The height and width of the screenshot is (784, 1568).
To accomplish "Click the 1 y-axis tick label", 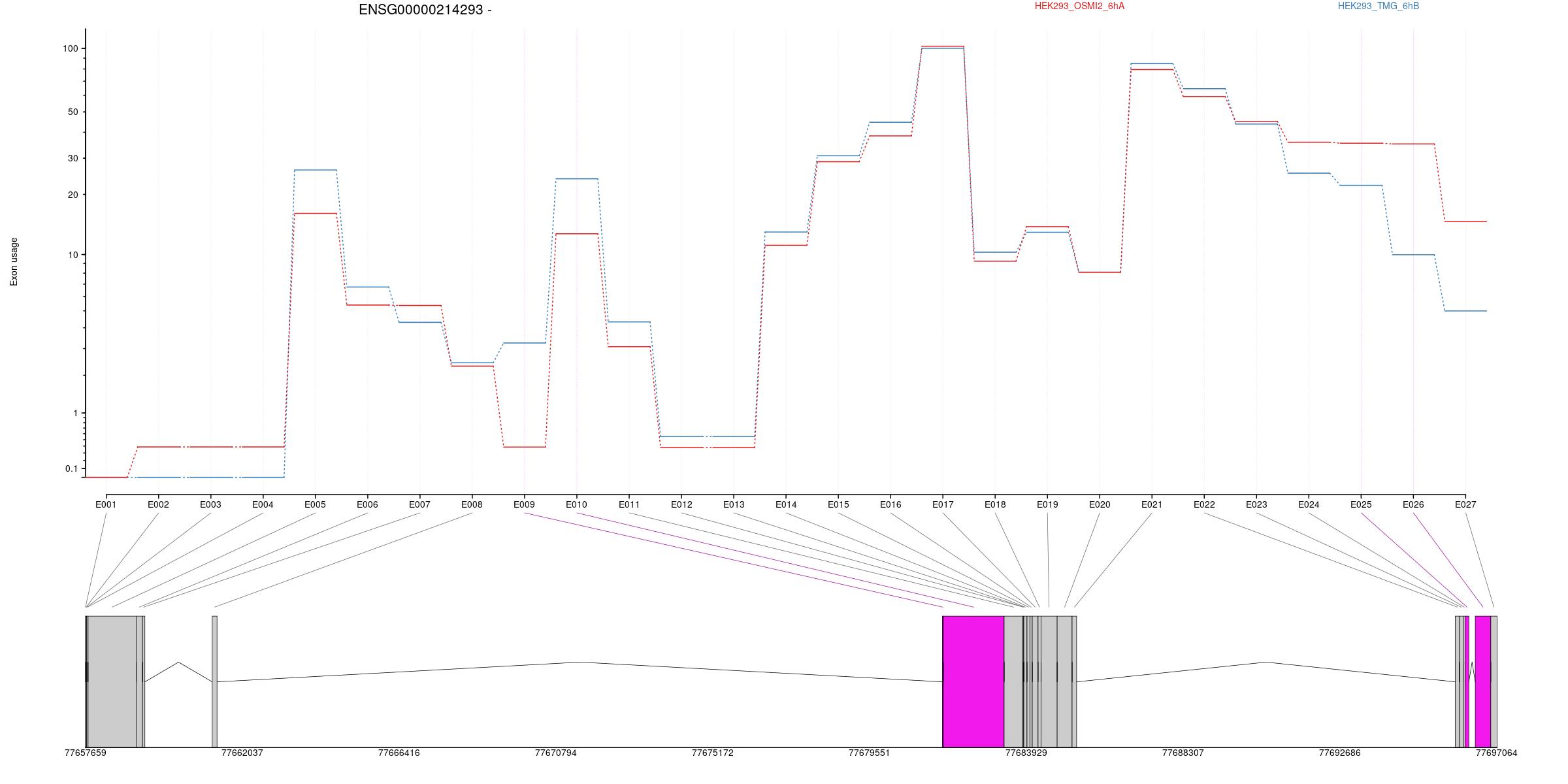I will (x=75, y=413).
